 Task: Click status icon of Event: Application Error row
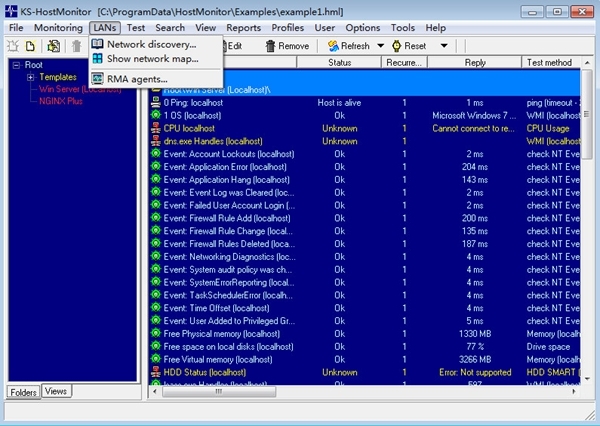pyautogui.click(x=156, y=166)
